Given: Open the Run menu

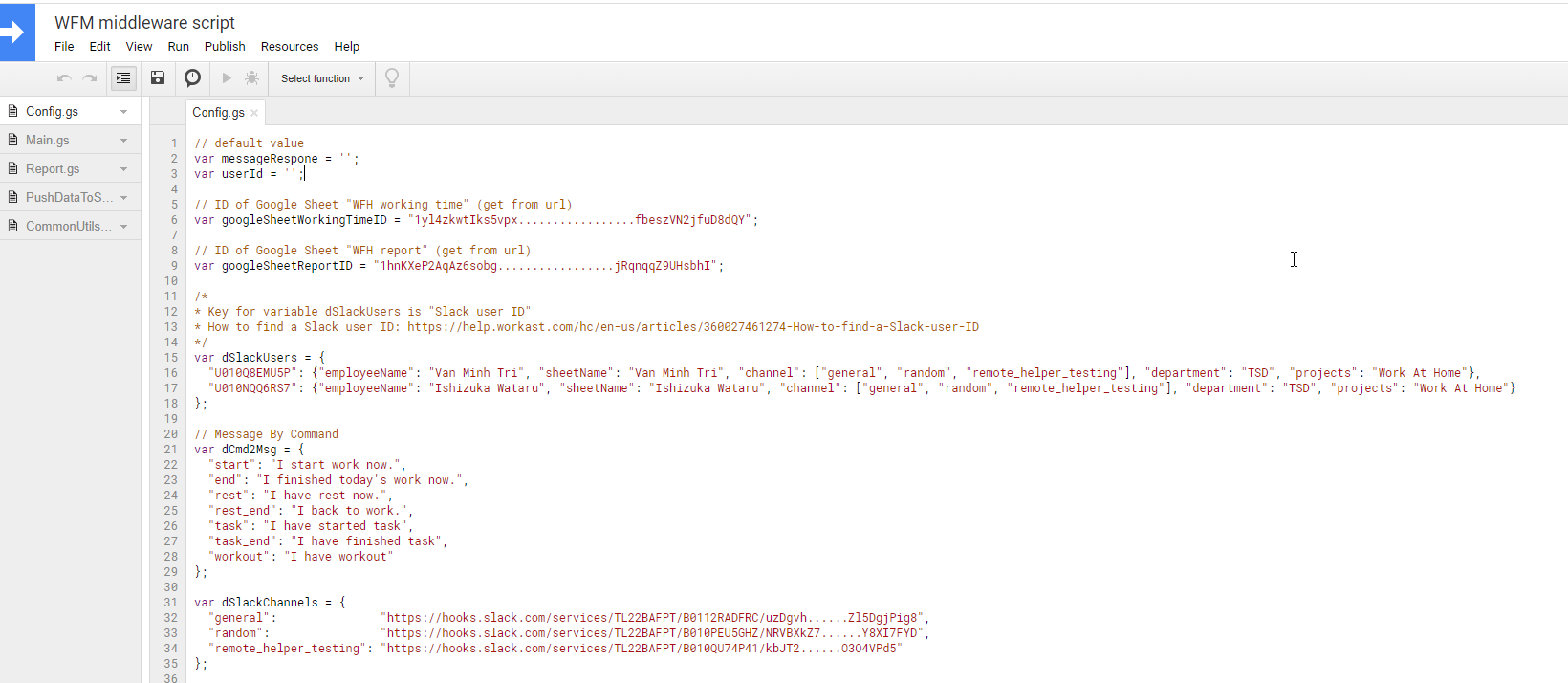Looking at the screenshot, I should (178, 46).
